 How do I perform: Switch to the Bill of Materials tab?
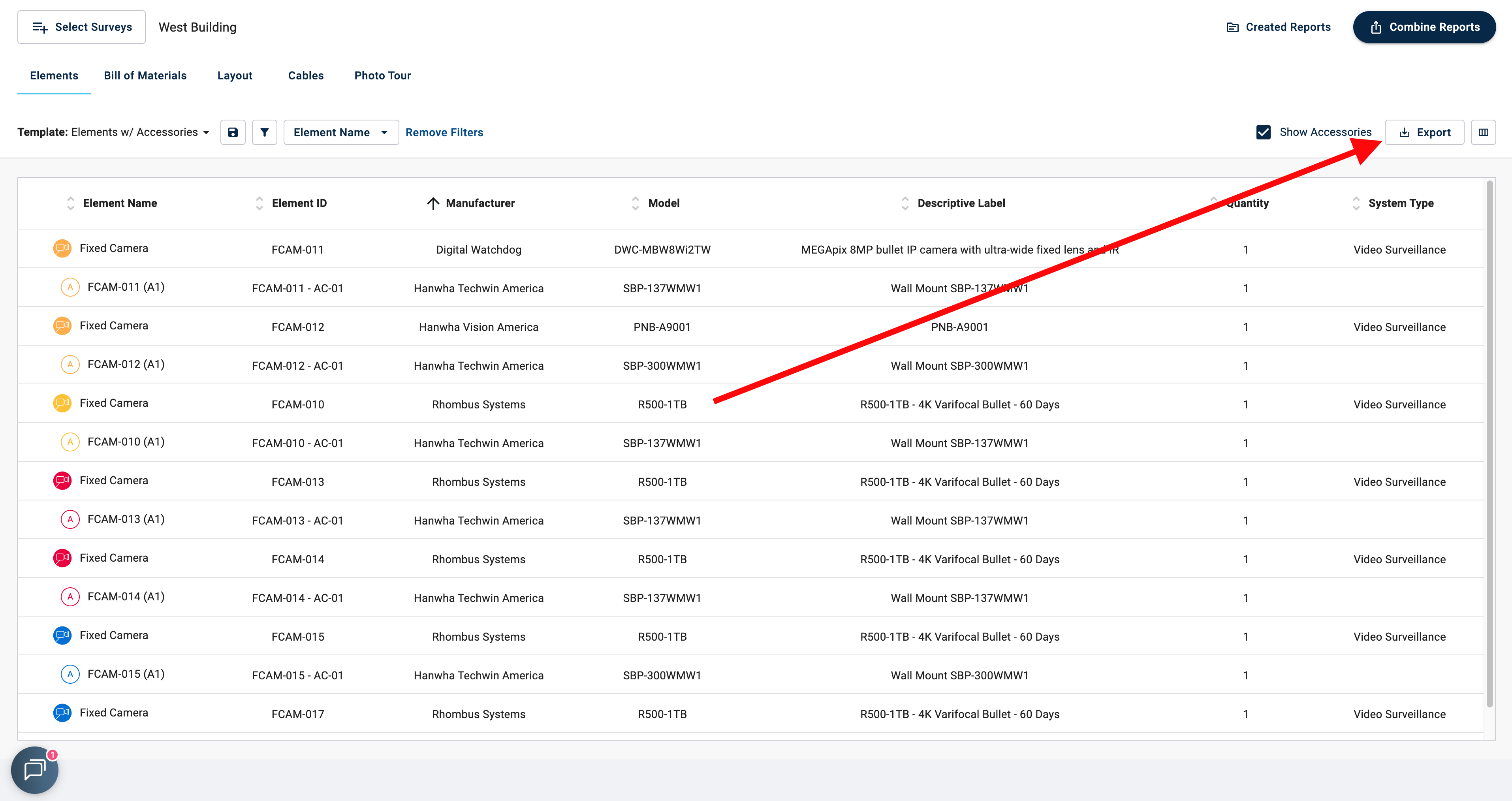145,76
